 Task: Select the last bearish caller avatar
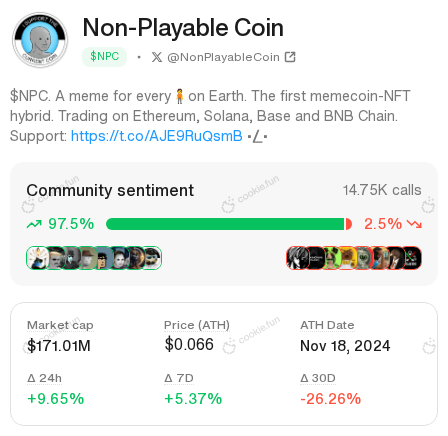pyautogui.click(x=412, y=258)
